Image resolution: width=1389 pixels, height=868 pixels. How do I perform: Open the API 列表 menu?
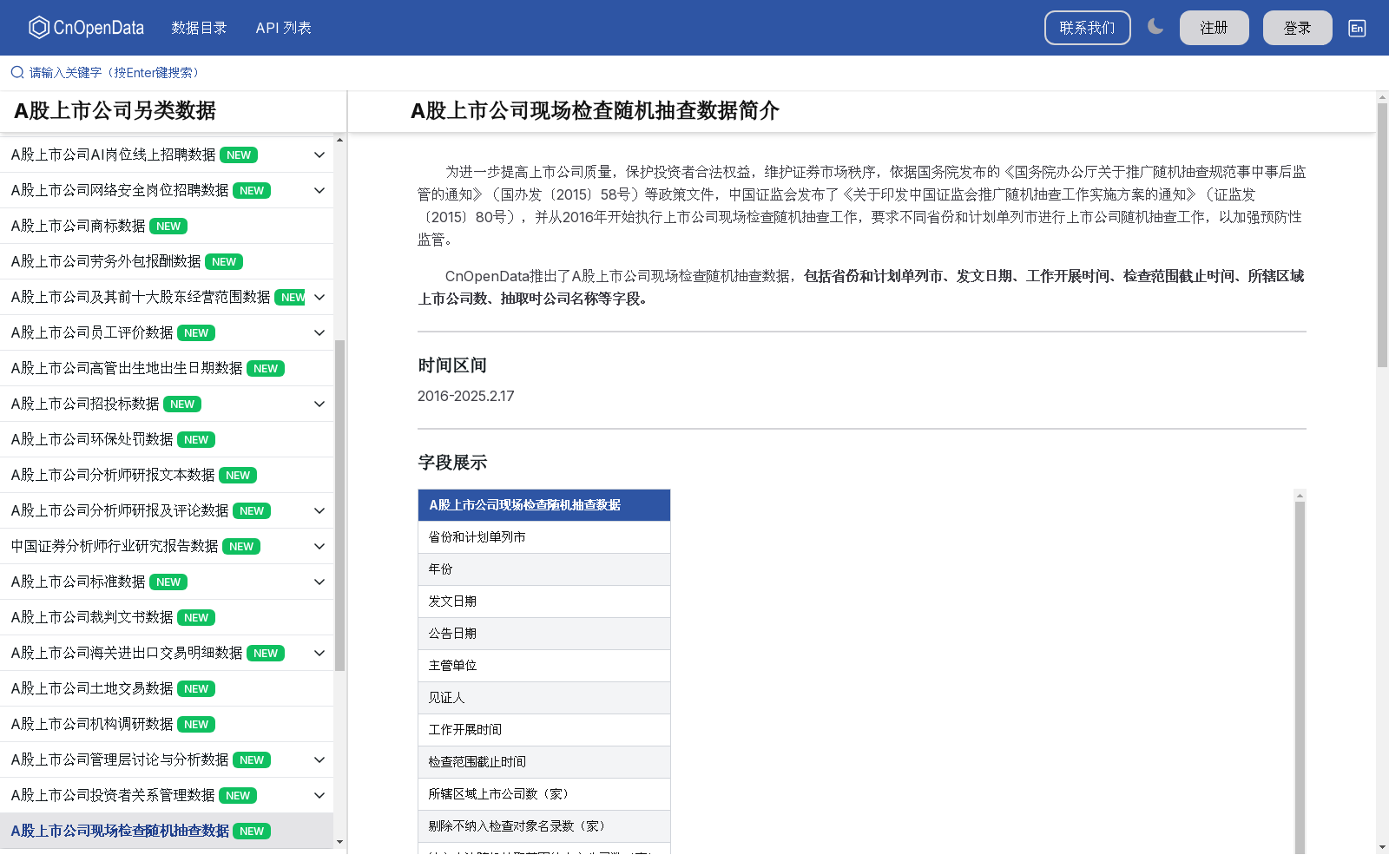pos(283,28)
